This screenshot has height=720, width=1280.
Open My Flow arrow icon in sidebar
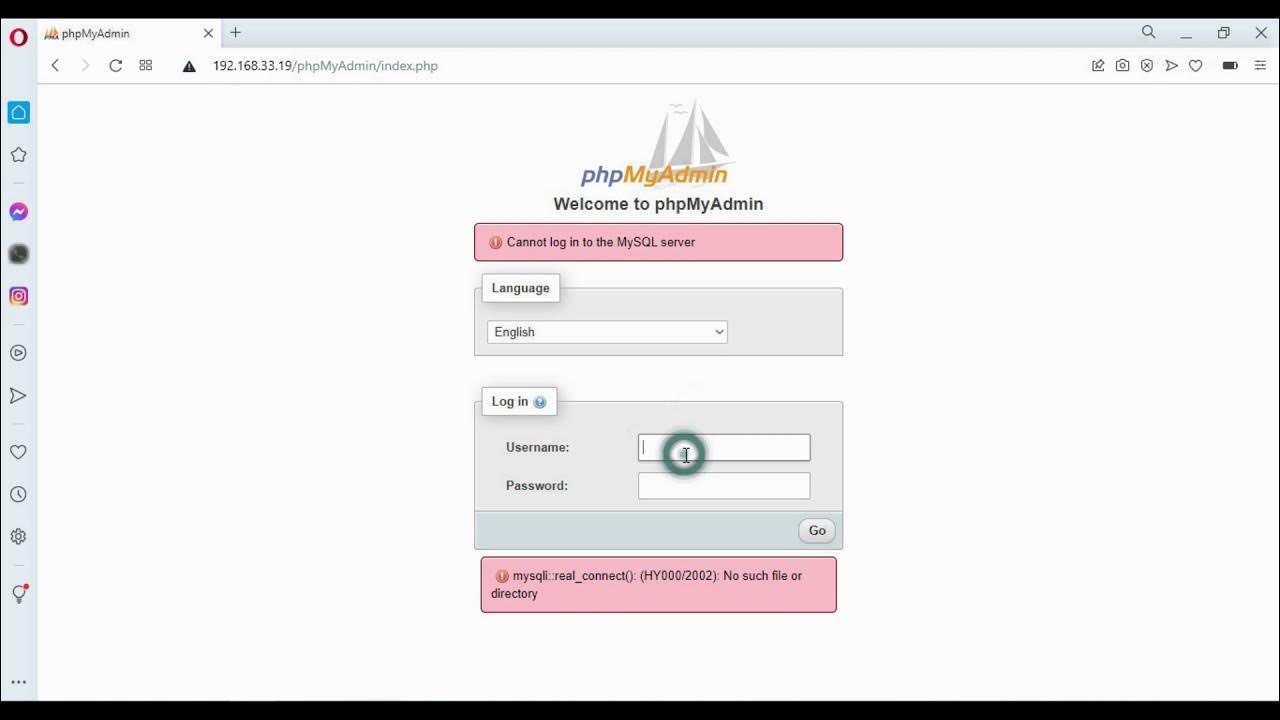click(x=18, y=396)
